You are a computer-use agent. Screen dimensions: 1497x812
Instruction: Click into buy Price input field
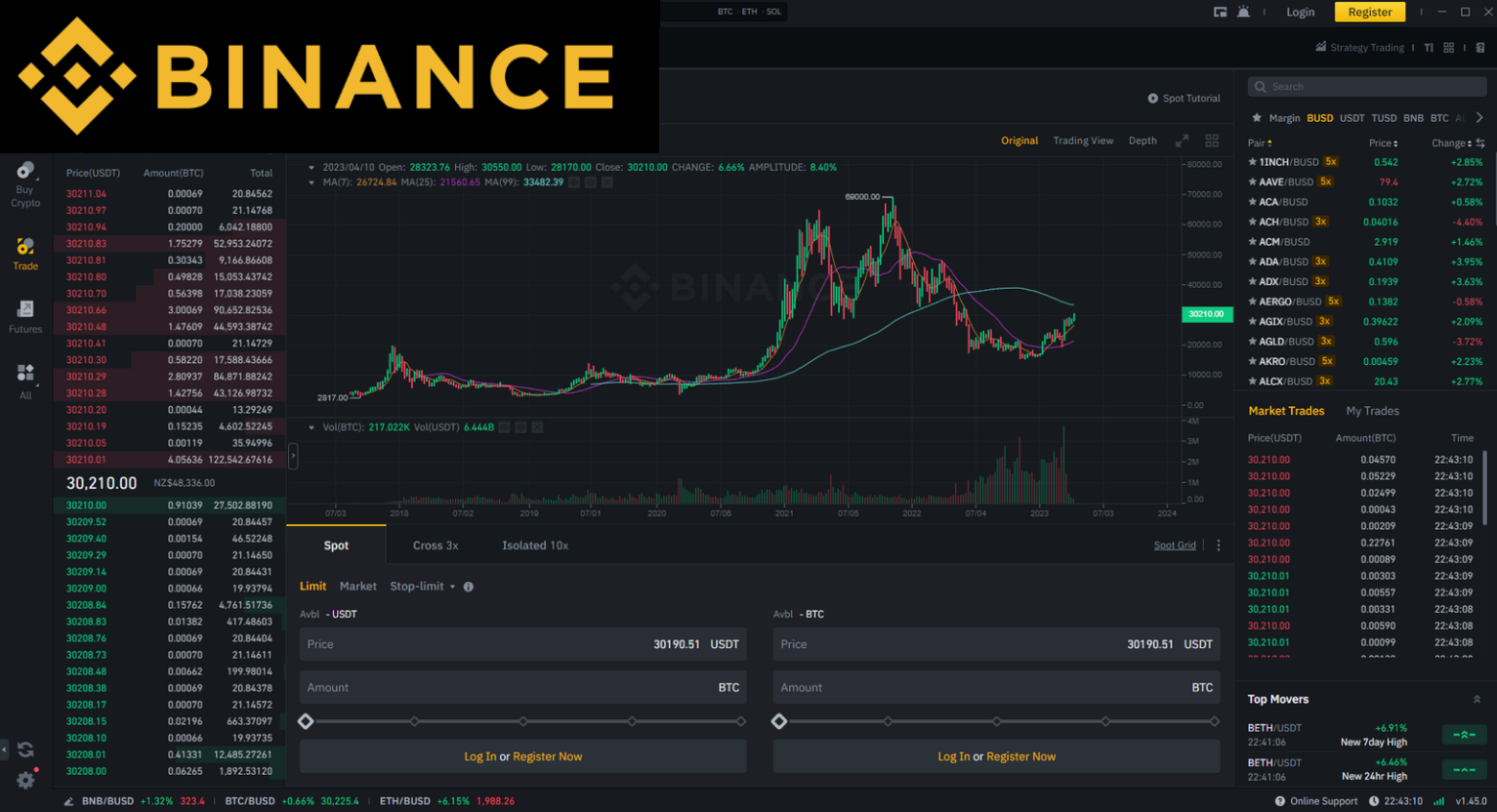point(523,644)
